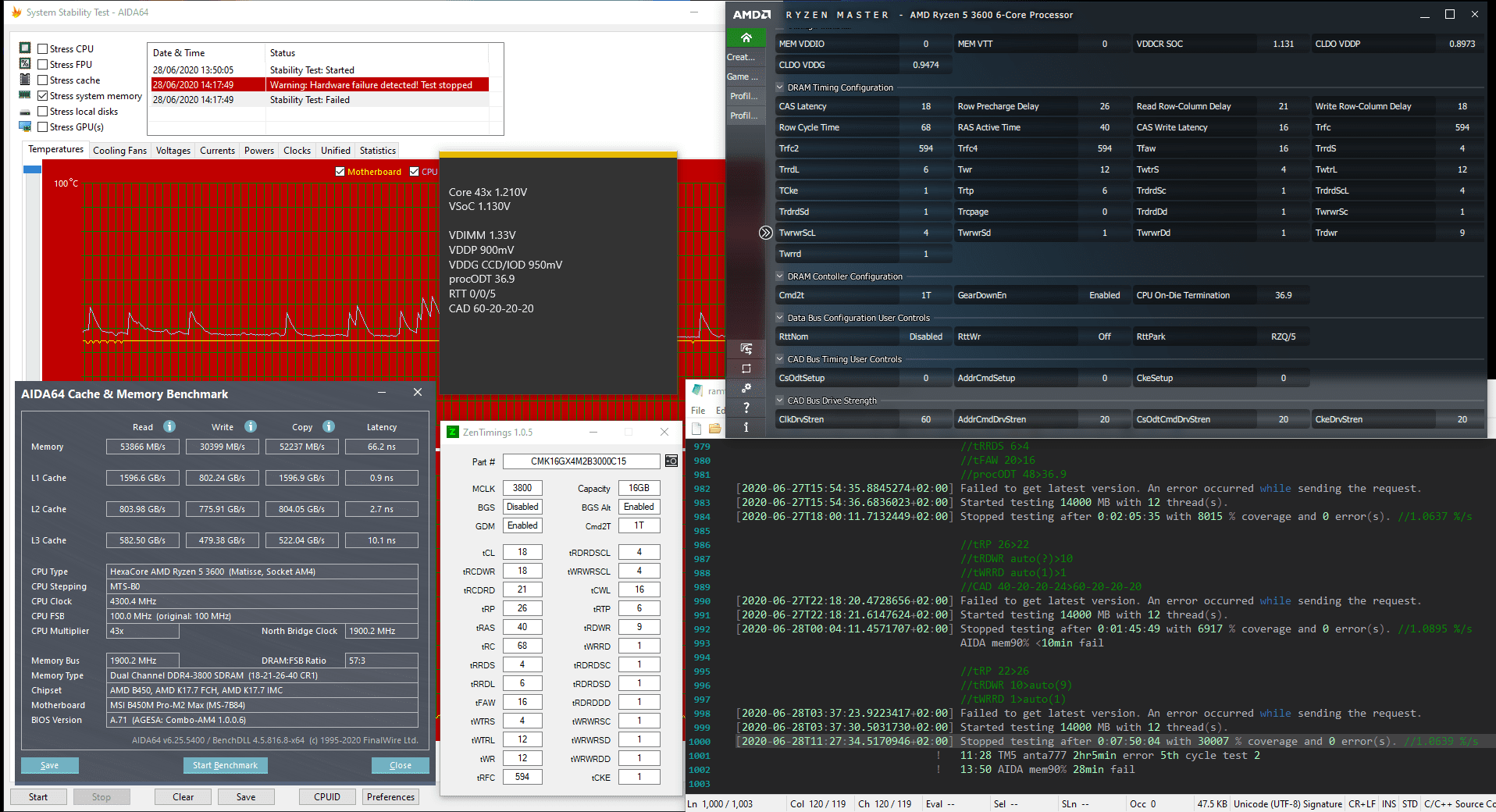Image resolution: width=1496 pixels, height=812 pixels.
Task: Click ZenTimings green Z app icon
Action: tap(452, 432)
